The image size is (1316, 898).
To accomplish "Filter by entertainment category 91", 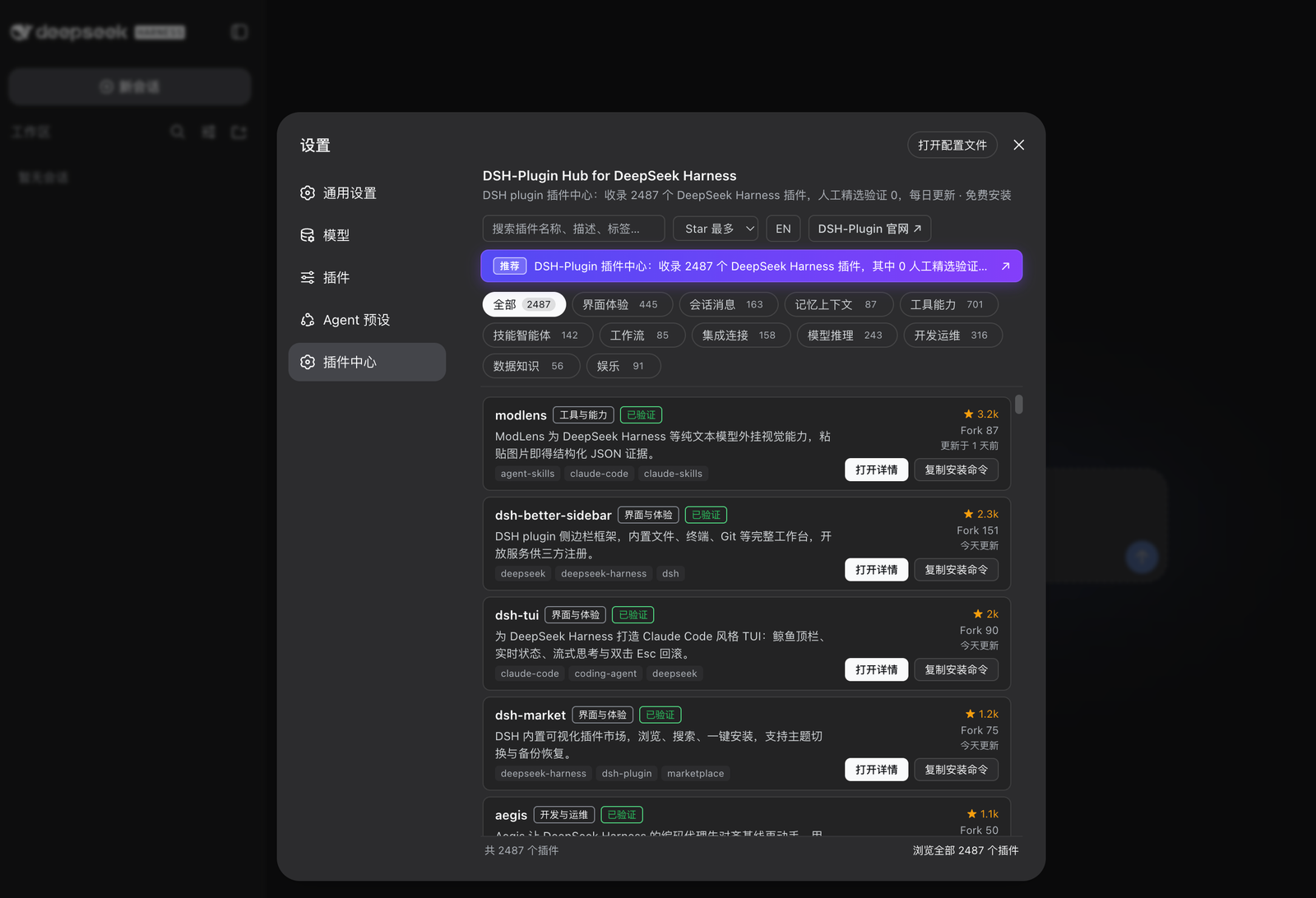I will pos(623,366).
